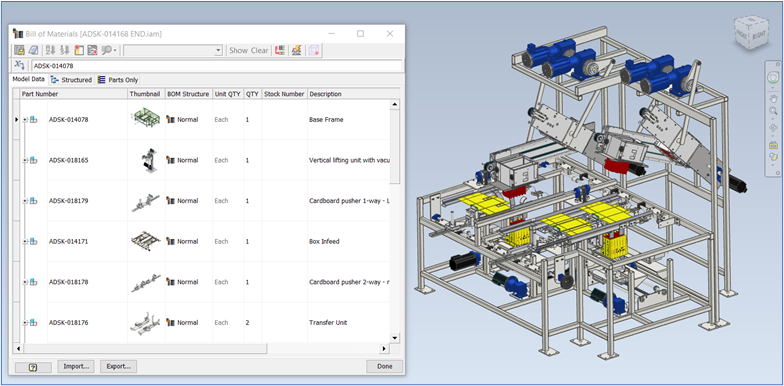784x386 pixels.
Task: Click the first Export BOM toolbar icon
Action: click(x=20, y=50)
